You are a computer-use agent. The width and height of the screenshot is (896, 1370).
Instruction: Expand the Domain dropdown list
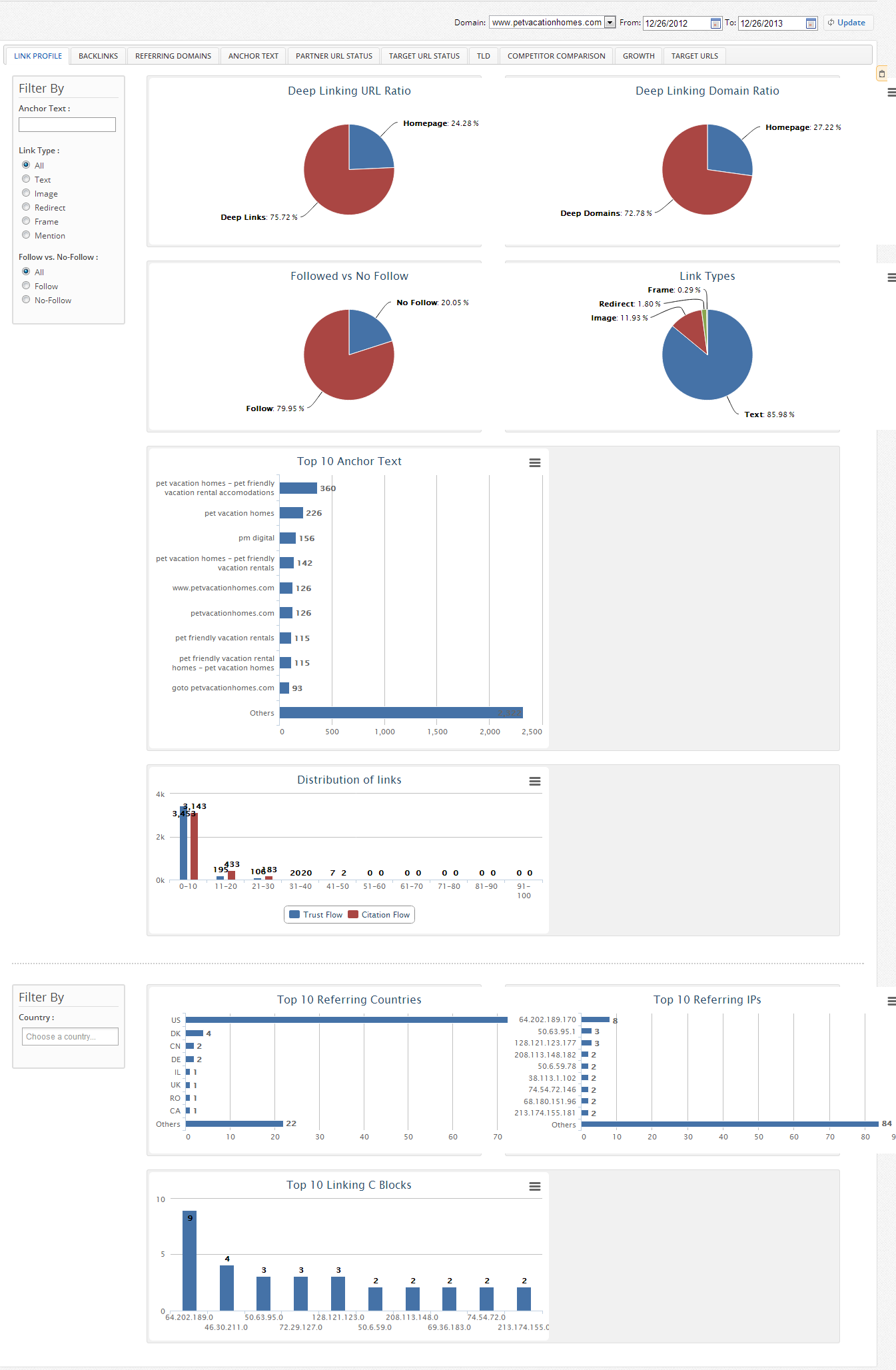click(x=610, y=23)
